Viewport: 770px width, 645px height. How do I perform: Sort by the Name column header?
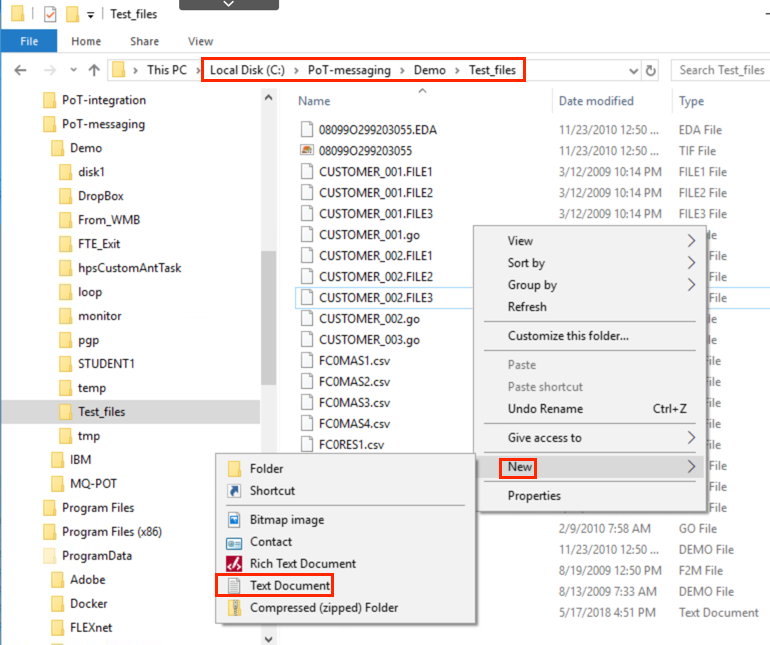(x=314, y=101)
